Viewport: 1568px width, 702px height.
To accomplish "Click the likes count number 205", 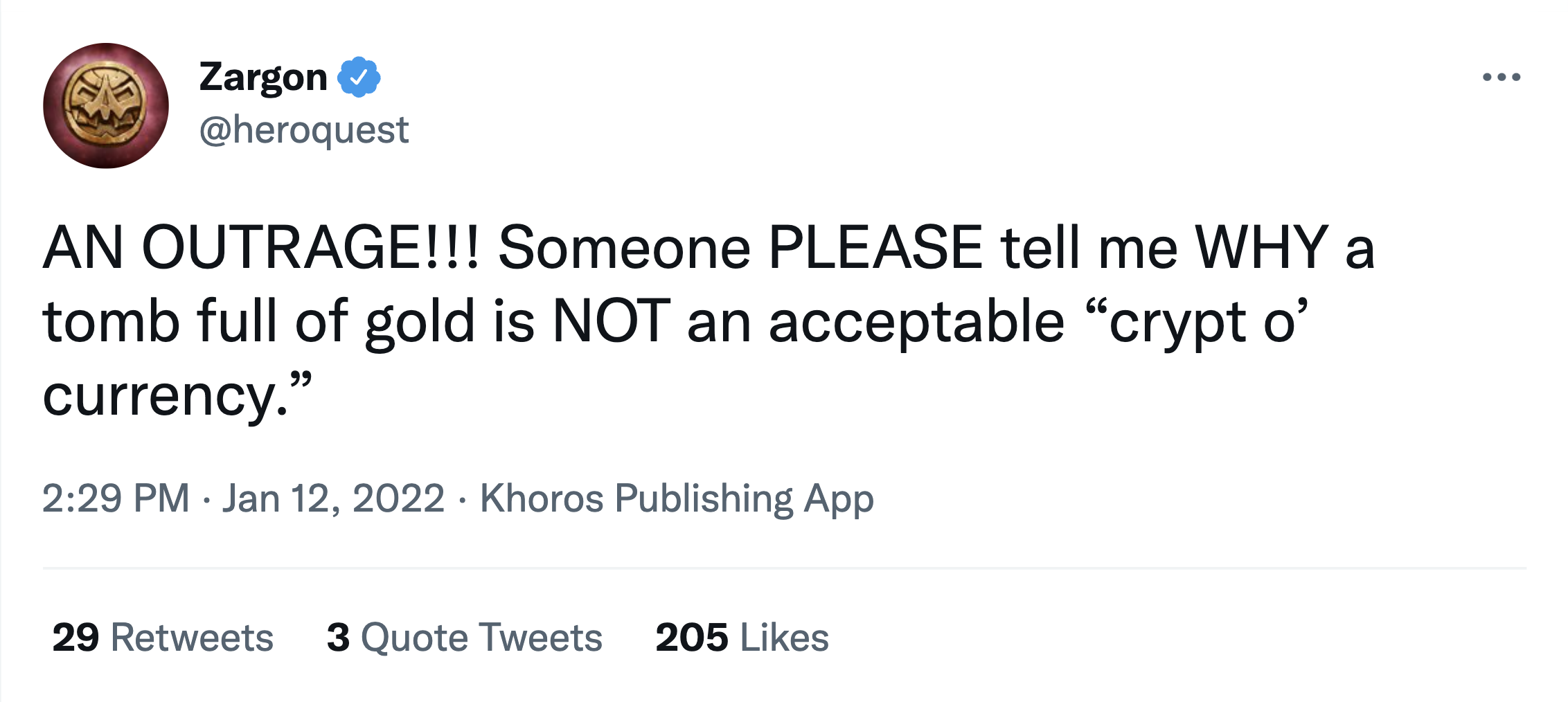I will 691,637.
